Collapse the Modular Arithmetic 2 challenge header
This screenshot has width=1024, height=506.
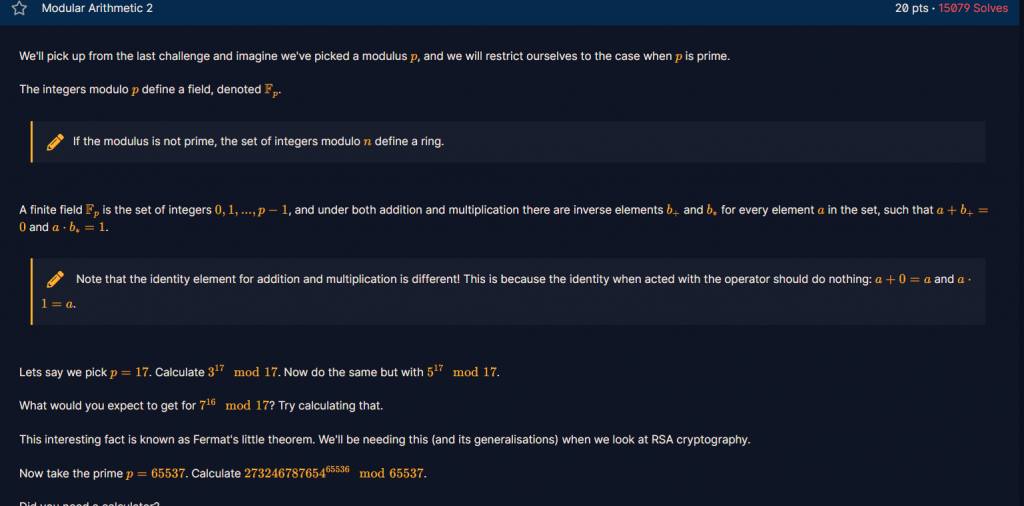pos(500,9)
